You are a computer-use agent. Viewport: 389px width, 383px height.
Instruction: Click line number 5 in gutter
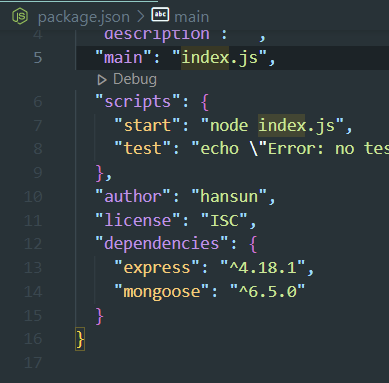[38, 58]
